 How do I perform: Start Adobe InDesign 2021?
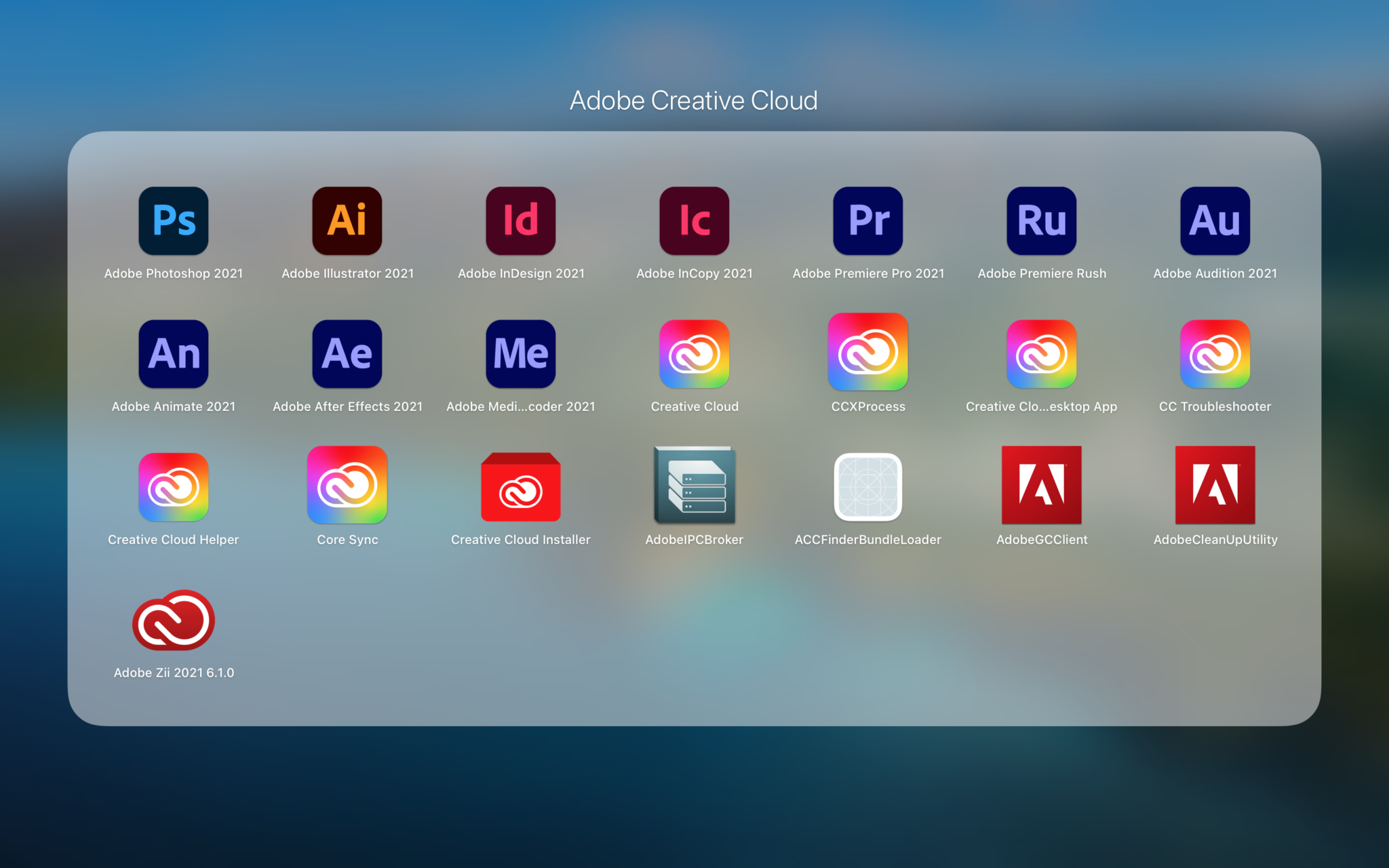click(x=521, y=221)
